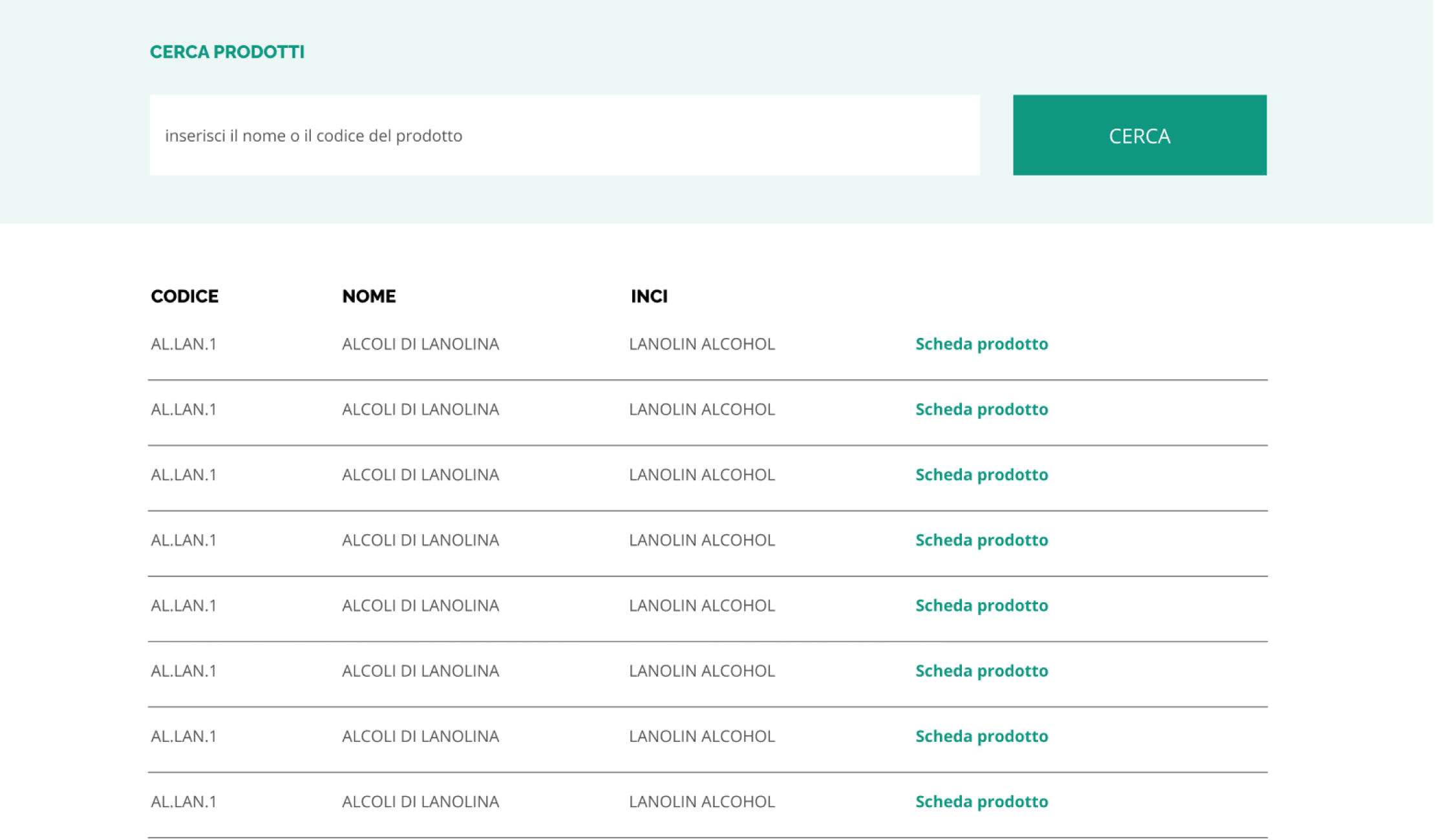The height and width of the screenshot is (840, 1435).
Task: Select LANOLIN ALCOHOL in first row
Action: 702,344
